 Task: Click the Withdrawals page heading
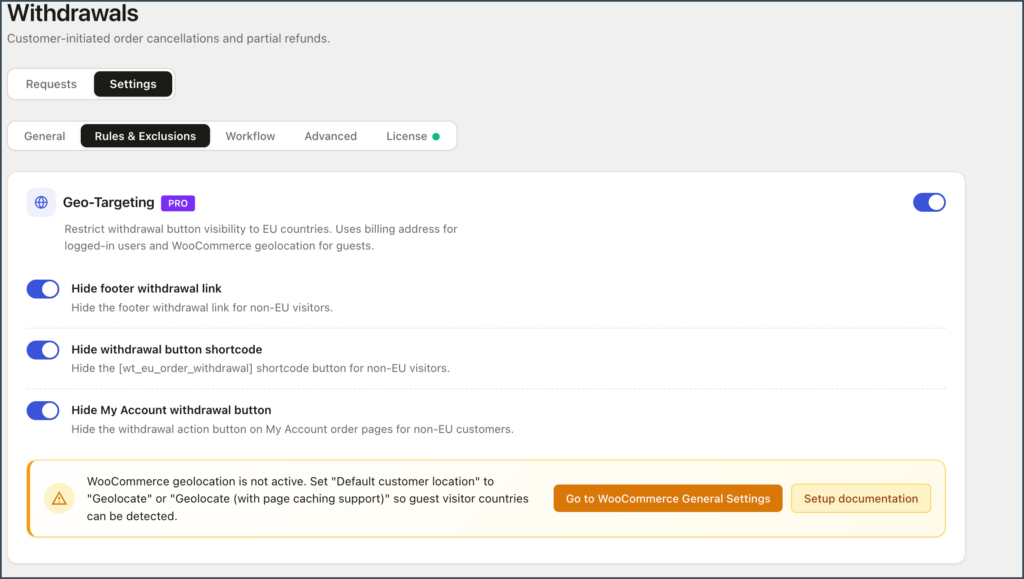coord(73,13)
